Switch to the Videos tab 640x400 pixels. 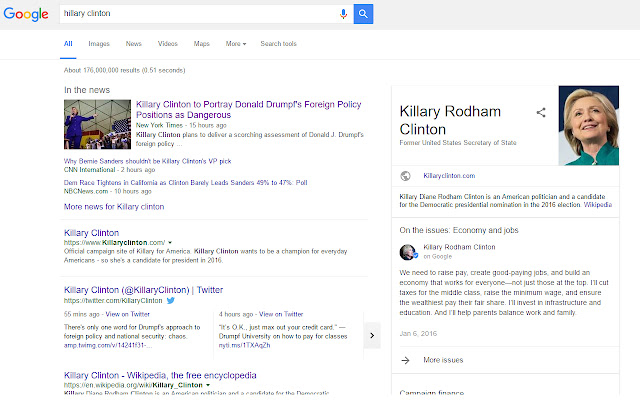(x=168, y=44)
